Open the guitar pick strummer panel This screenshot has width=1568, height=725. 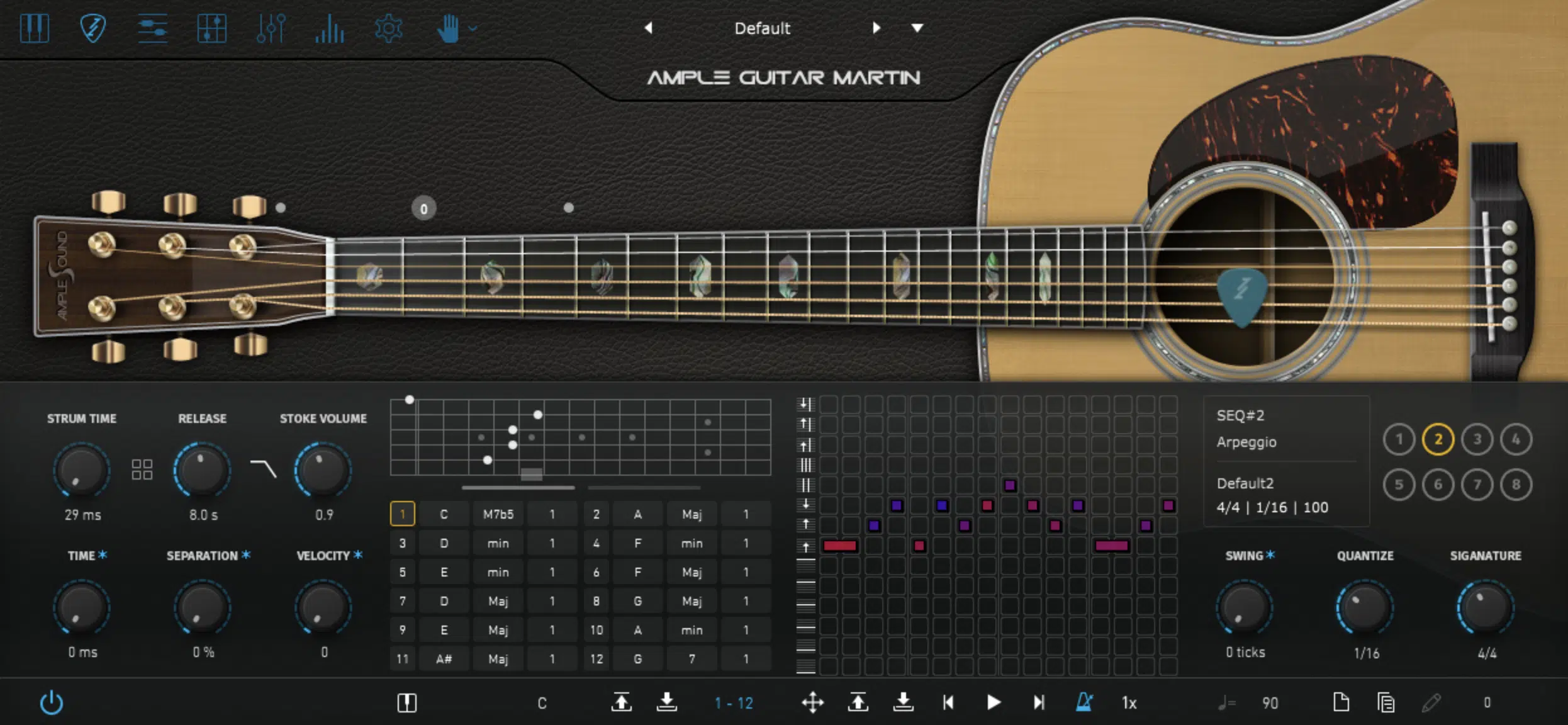pyautogui.click(x=93, y=28)
